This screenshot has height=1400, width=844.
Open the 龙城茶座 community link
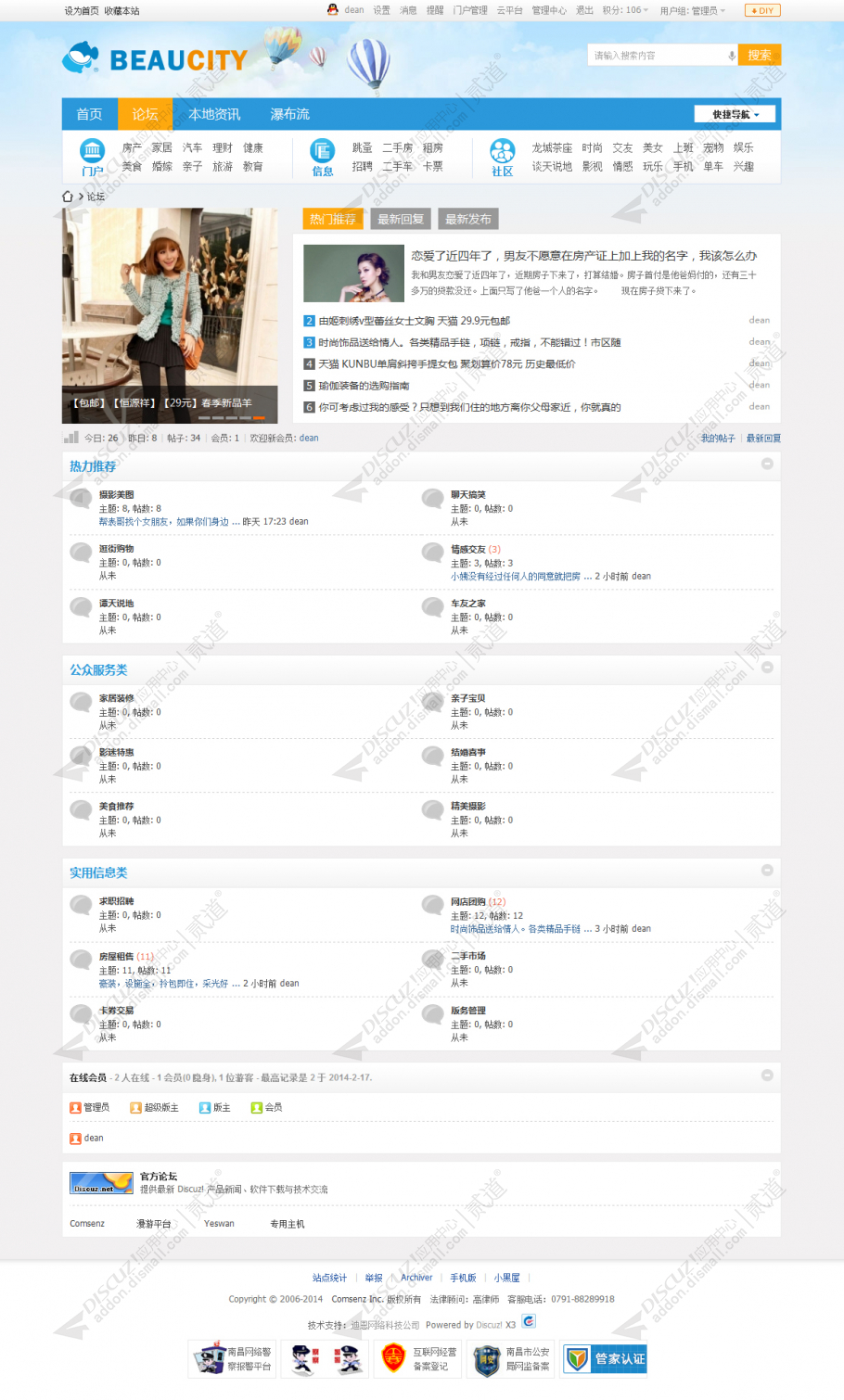pos(552,147)
